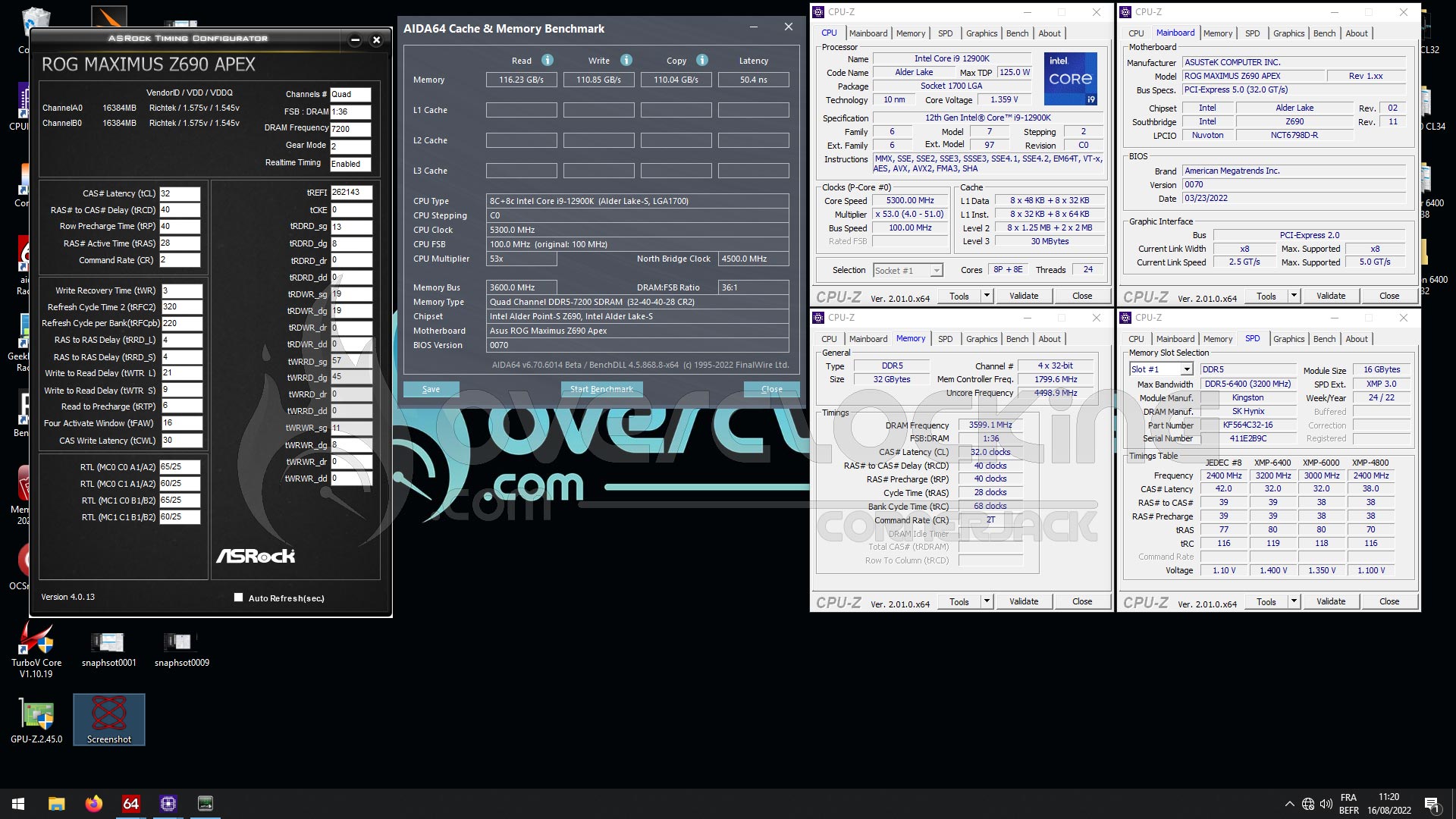Image resolution: width=1456 pixels, height=819 pixels.
Task: Expand Tools dropdown arrow in Mainboard tab window
Action: pyautogui.click(x=1294, y=296)
